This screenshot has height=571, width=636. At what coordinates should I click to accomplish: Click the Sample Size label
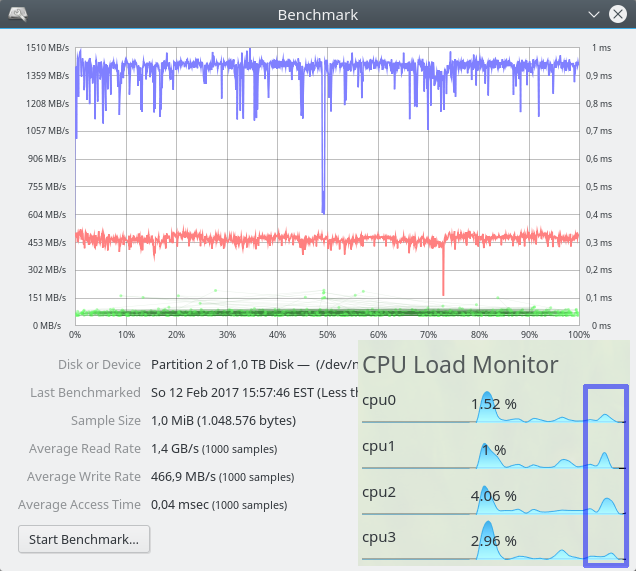106,421
